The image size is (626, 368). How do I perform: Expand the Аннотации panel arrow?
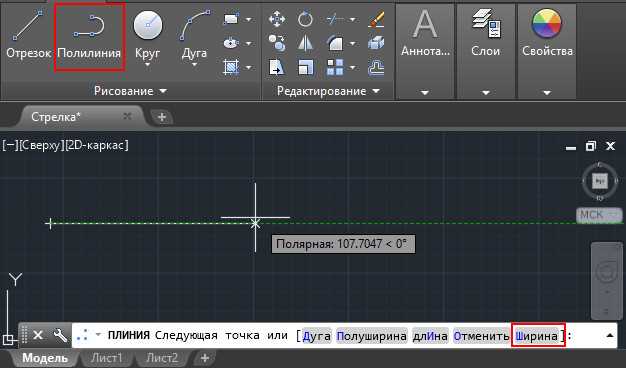click(x=425, y=93)
